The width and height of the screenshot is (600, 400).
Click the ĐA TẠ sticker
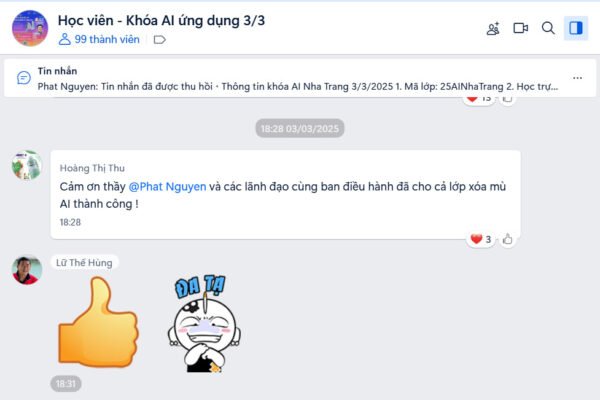pos(204,323)
